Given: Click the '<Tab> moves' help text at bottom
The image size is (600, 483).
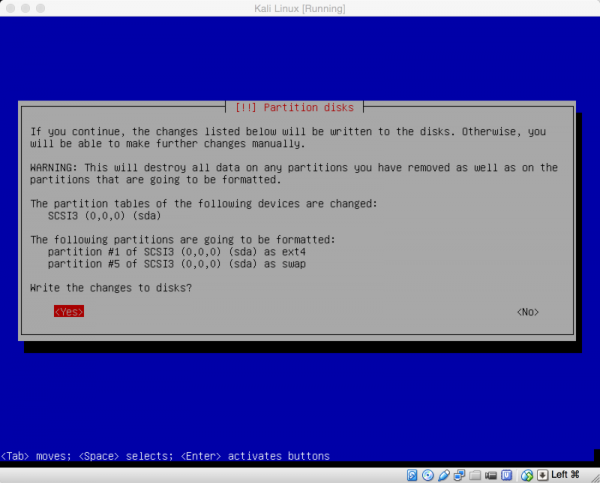Looking at the screenshot, I should coord(36,456).
